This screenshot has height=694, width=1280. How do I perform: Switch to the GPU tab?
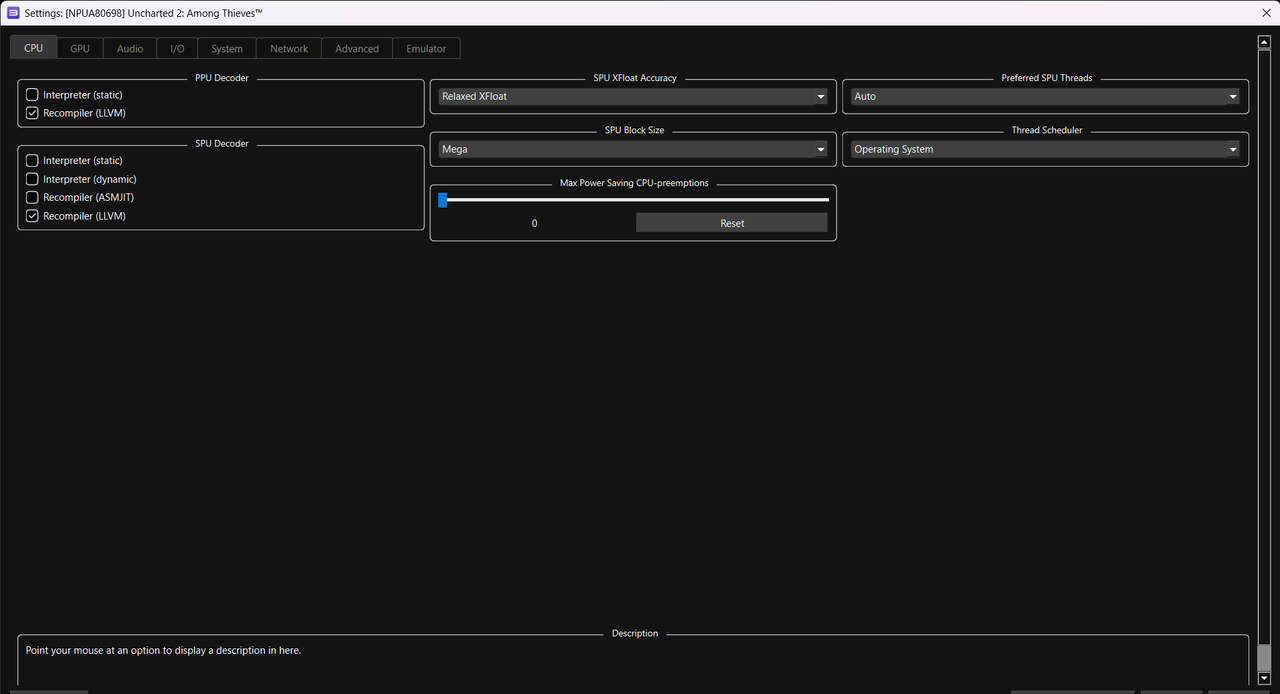[x=80, y=48]
